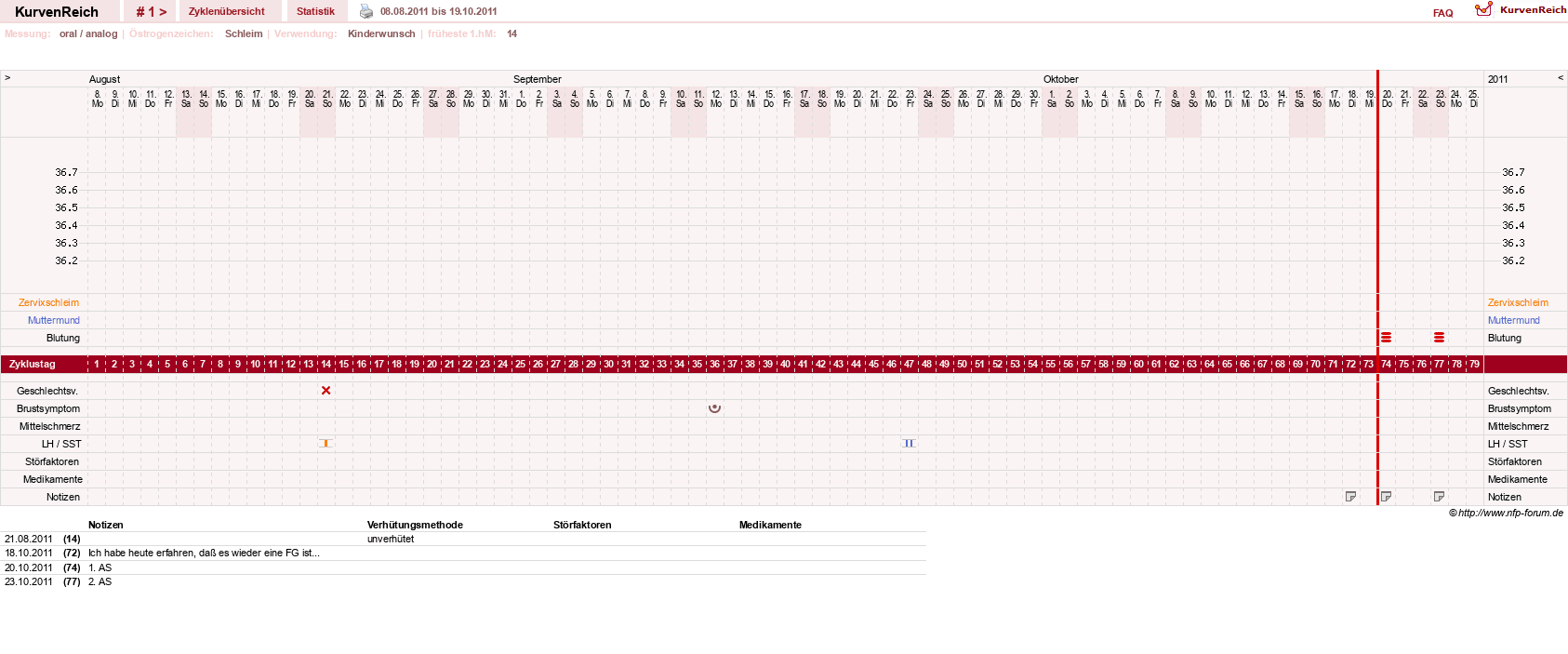Click the left Brustsymptom row label
The height and width of the screenshot is (654, 1568).
48,408
